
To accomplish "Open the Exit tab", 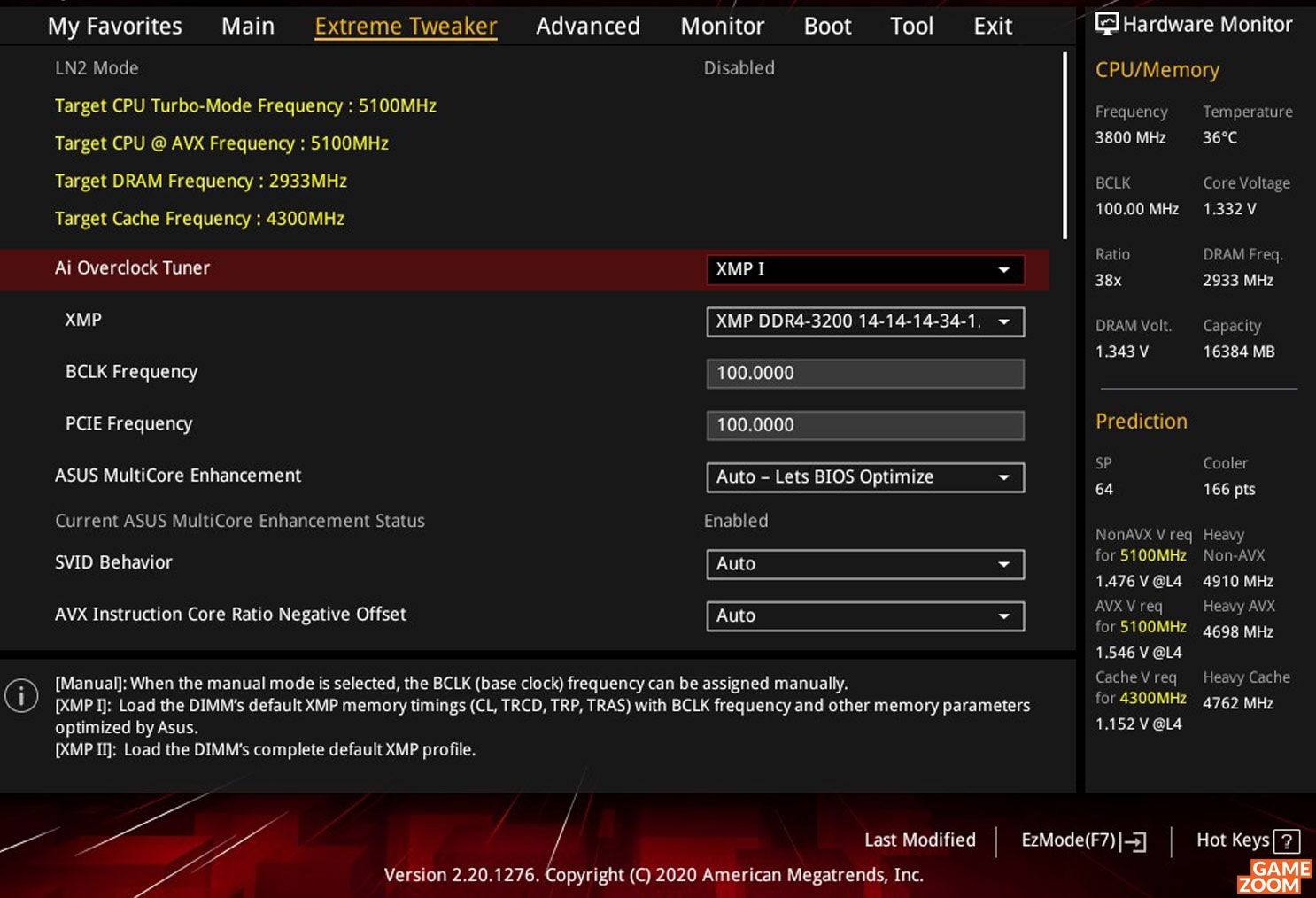I will click(993, 27).
